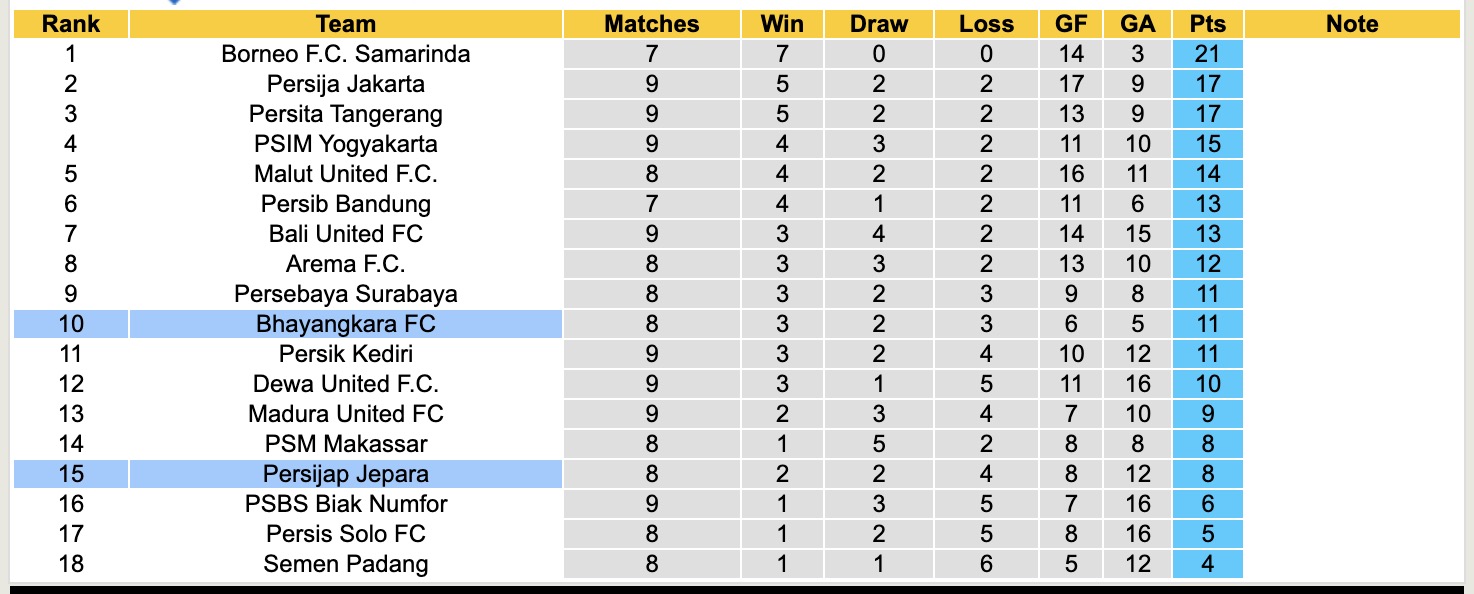
Task: Click the Matches column header
Action: [x=652, y=24]
